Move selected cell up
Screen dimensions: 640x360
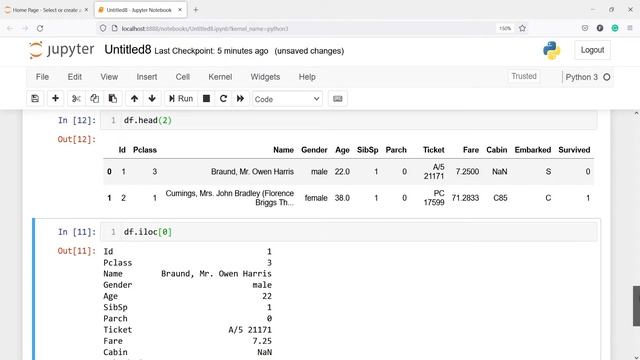[134, 99]
